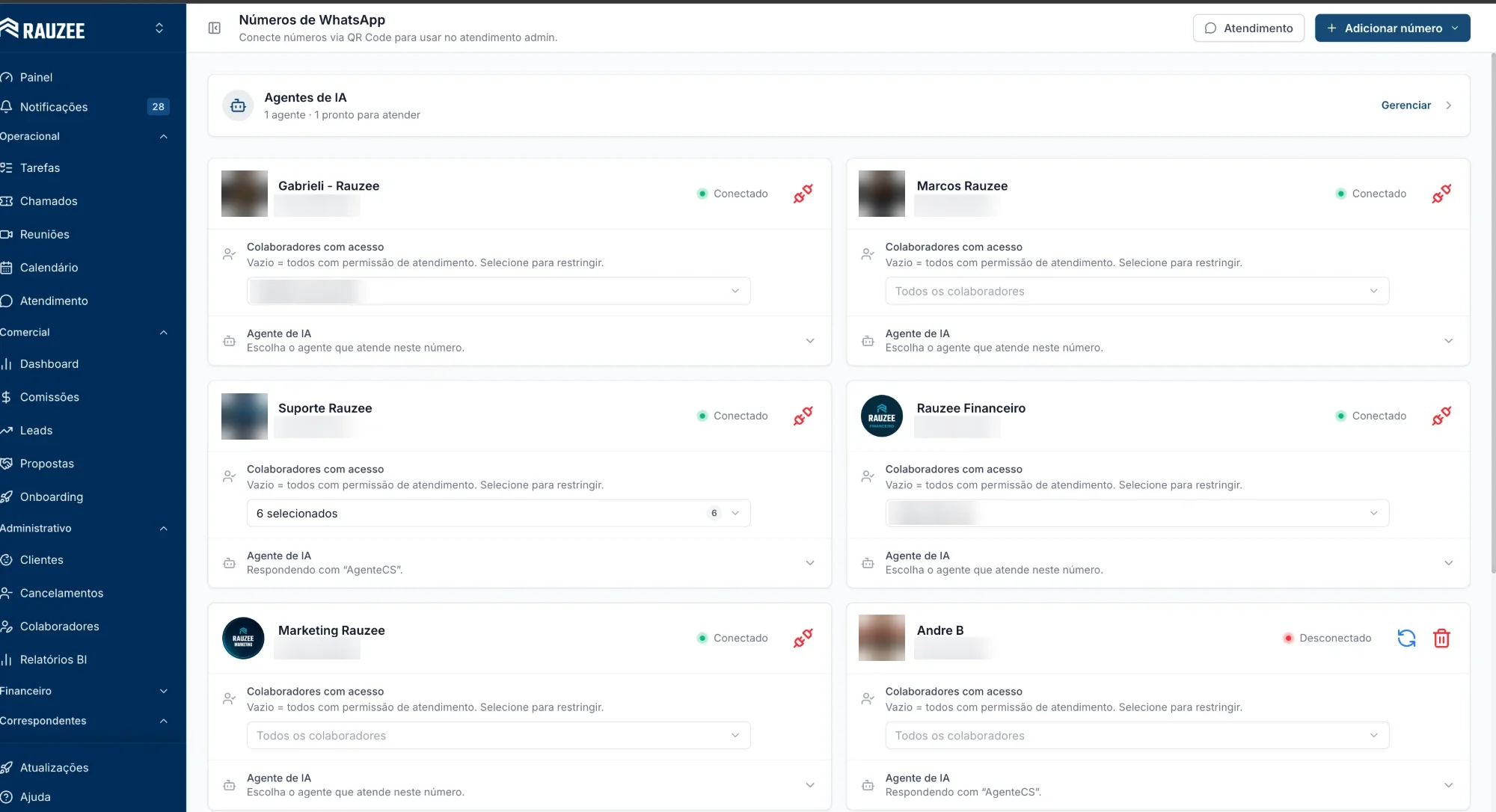Click the Desconectado status of Andre B

1328,638
